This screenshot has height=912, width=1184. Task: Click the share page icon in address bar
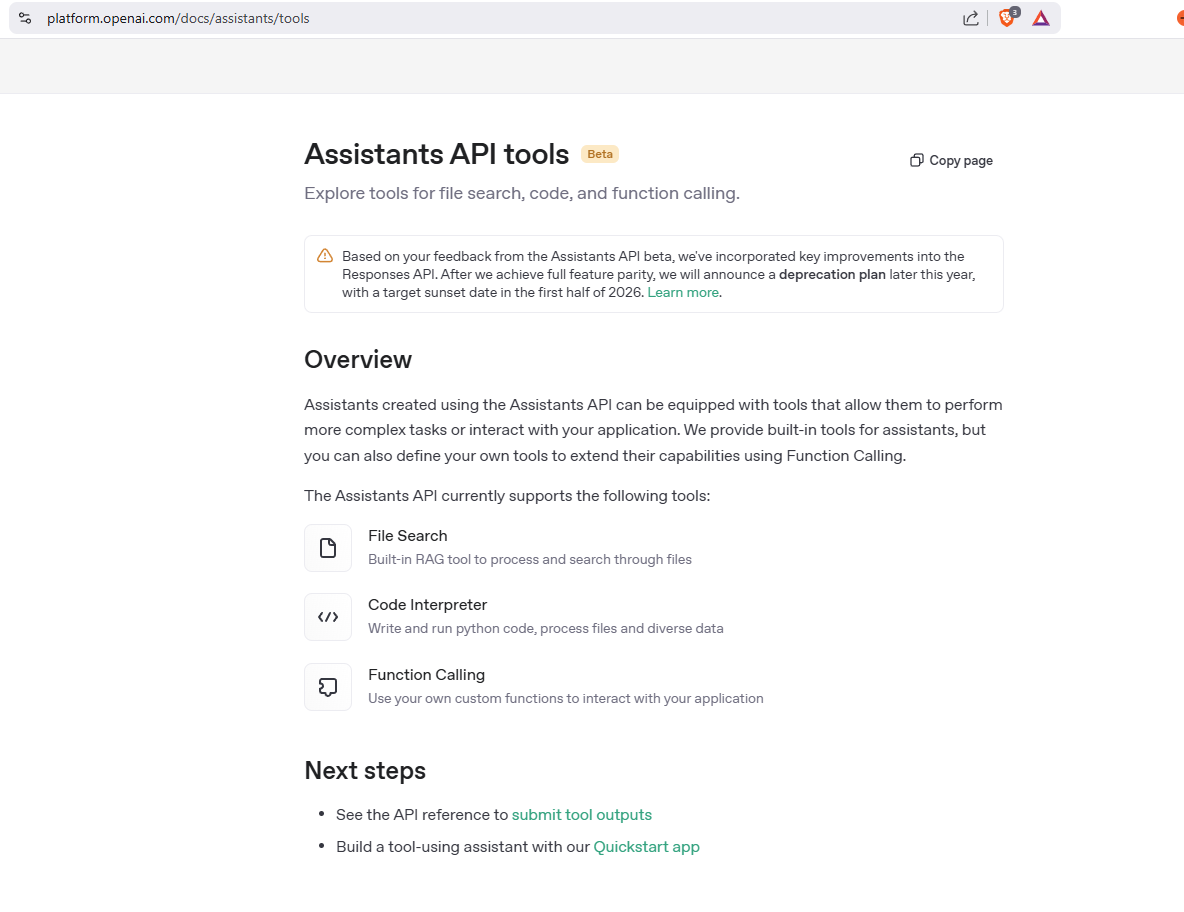coord(970,18)
